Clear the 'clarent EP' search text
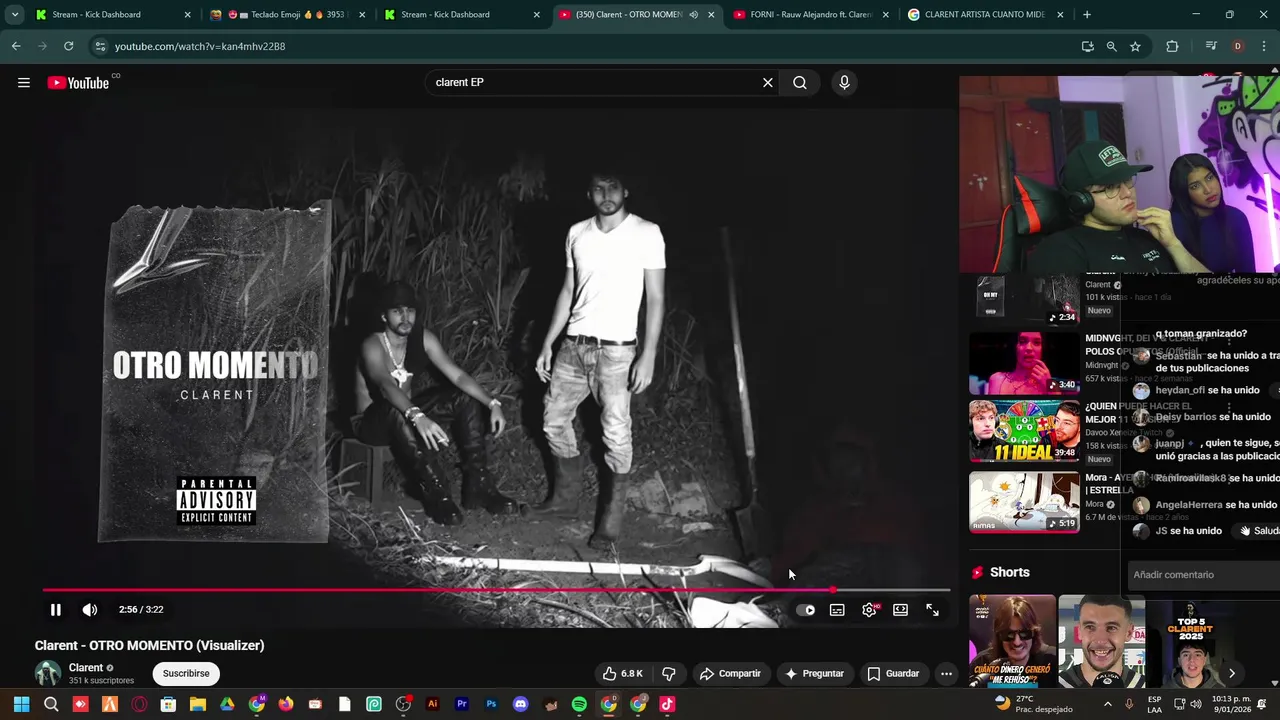The image size is (1280, 720). tap(768, 83)
